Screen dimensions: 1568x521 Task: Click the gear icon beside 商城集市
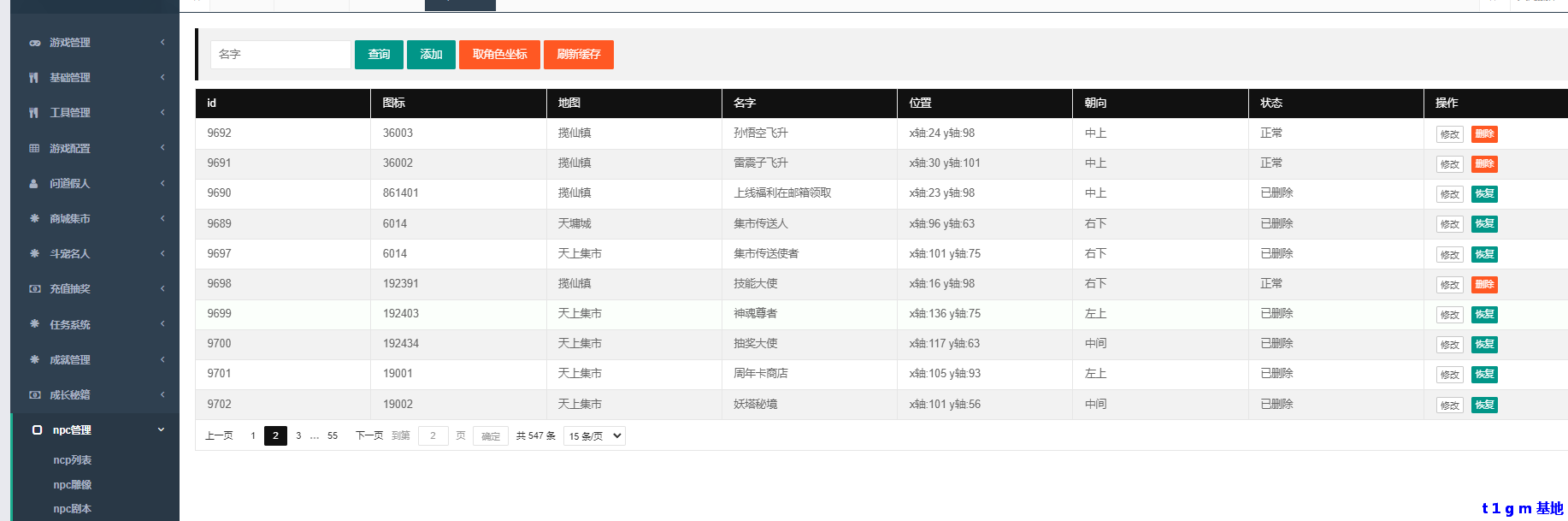pyautogui.click(x=34, y=219)
